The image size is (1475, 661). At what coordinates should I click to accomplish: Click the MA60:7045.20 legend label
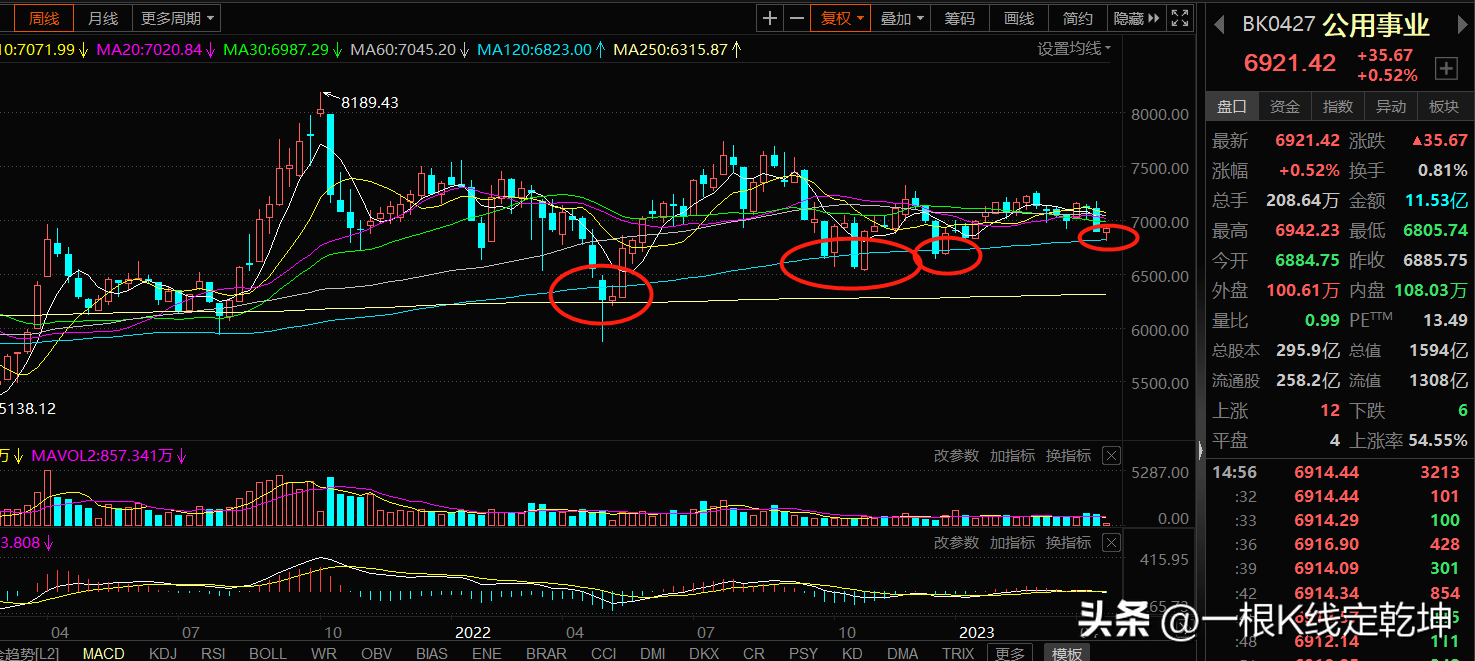pos(403,48)
